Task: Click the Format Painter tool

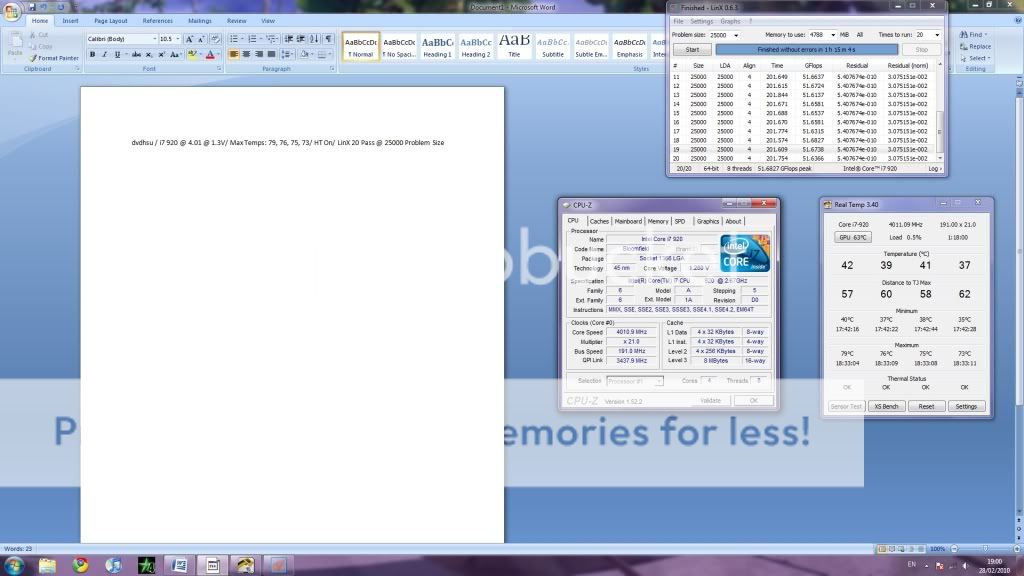Action: tap(54, 58)
